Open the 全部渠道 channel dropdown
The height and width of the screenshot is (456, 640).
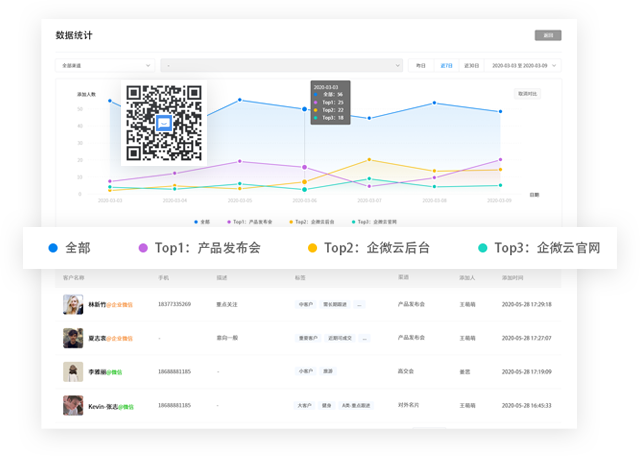tap(106, 66)
